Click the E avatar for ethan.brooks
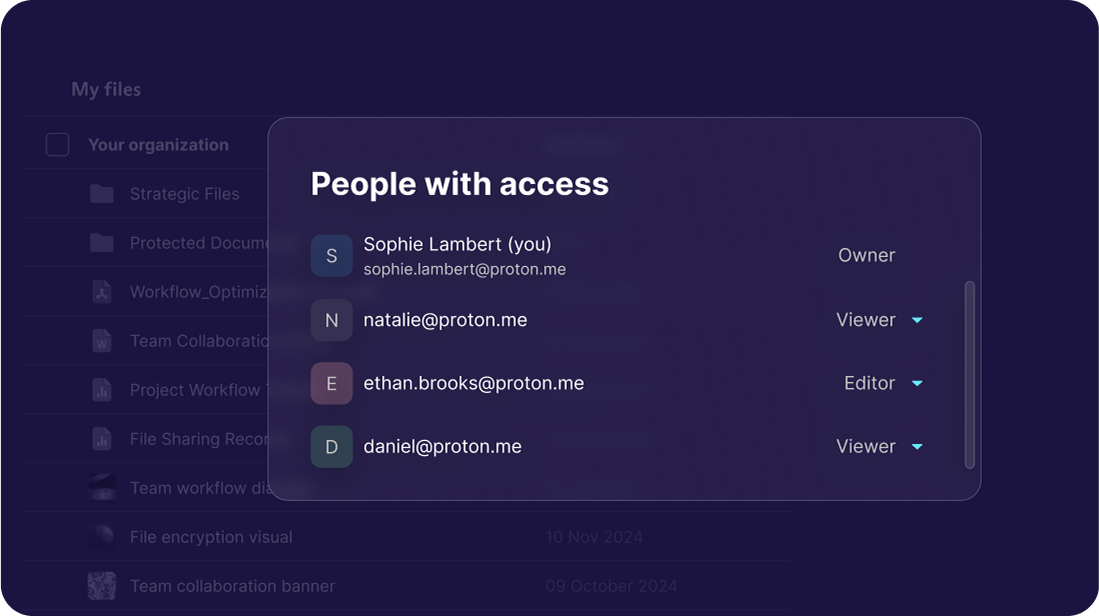Image resolution: width=1099 pixels, height=616 pixels. point(332,383)
